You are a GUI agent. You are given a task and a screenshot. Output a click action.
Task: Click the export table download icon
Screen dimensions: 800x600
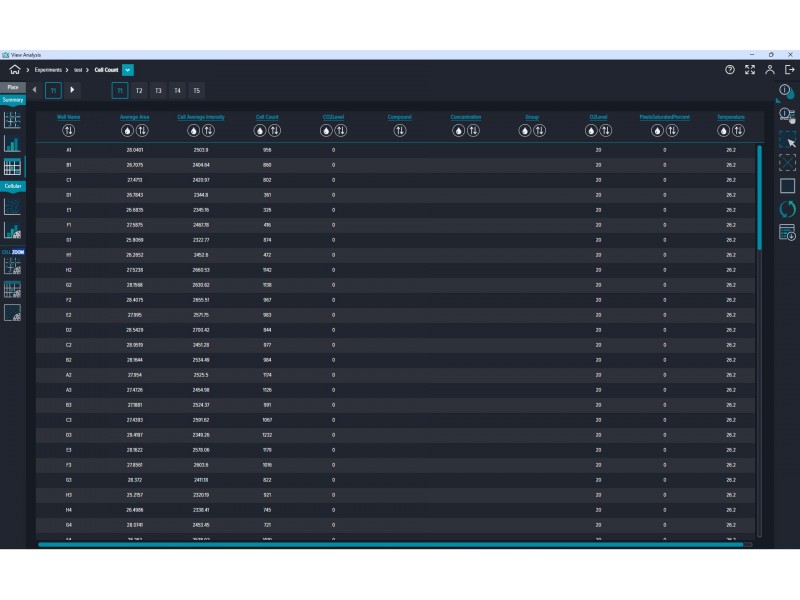click(x=787, y=232)
